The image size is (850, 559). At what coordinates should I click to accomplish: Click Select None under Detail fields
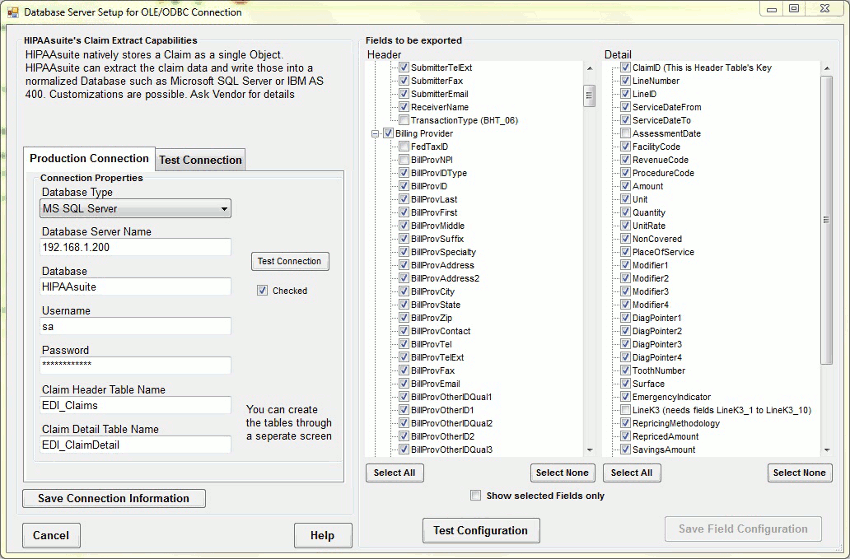(800, 473)
